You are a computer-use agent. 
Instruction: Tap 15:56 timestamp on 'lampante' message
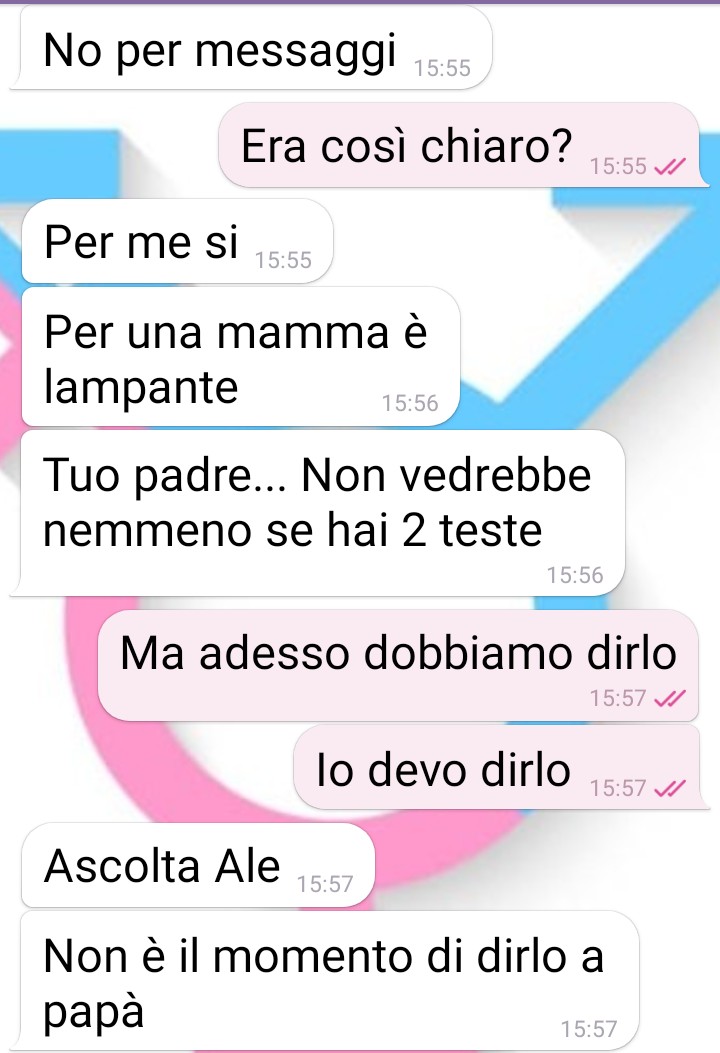click(x=410, y=403)
